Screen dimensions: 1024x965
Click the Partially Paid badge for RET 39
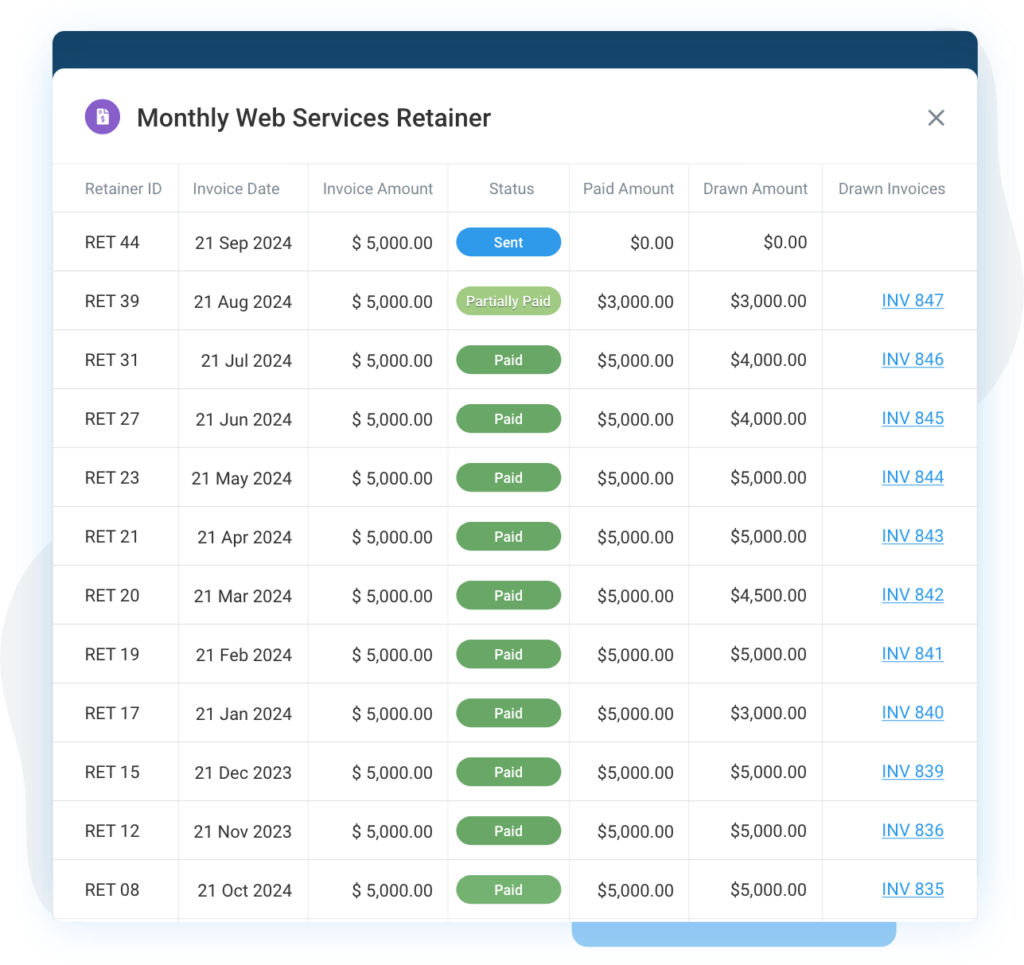508,300
